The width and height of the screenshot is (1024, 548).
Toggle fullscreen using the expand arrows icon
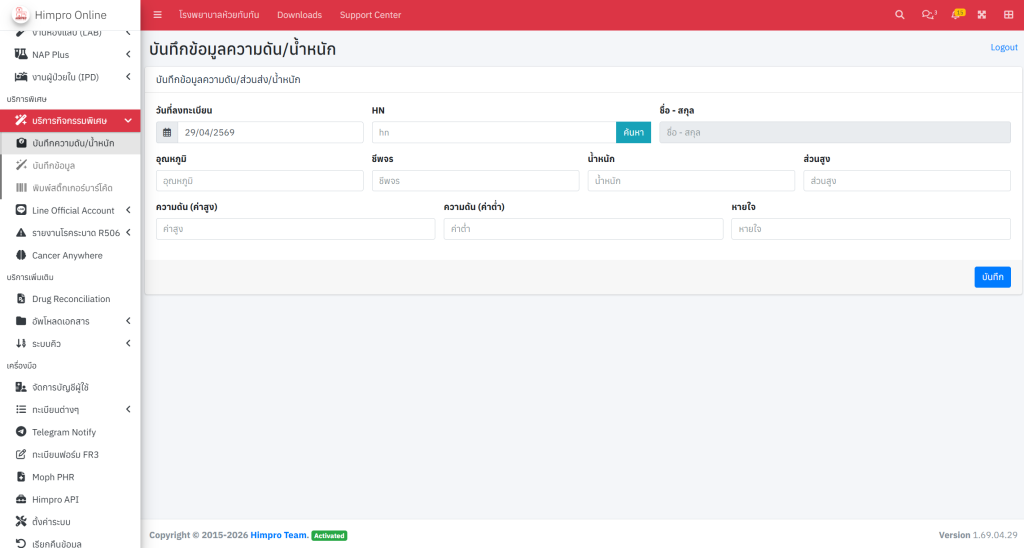[982, 15]
